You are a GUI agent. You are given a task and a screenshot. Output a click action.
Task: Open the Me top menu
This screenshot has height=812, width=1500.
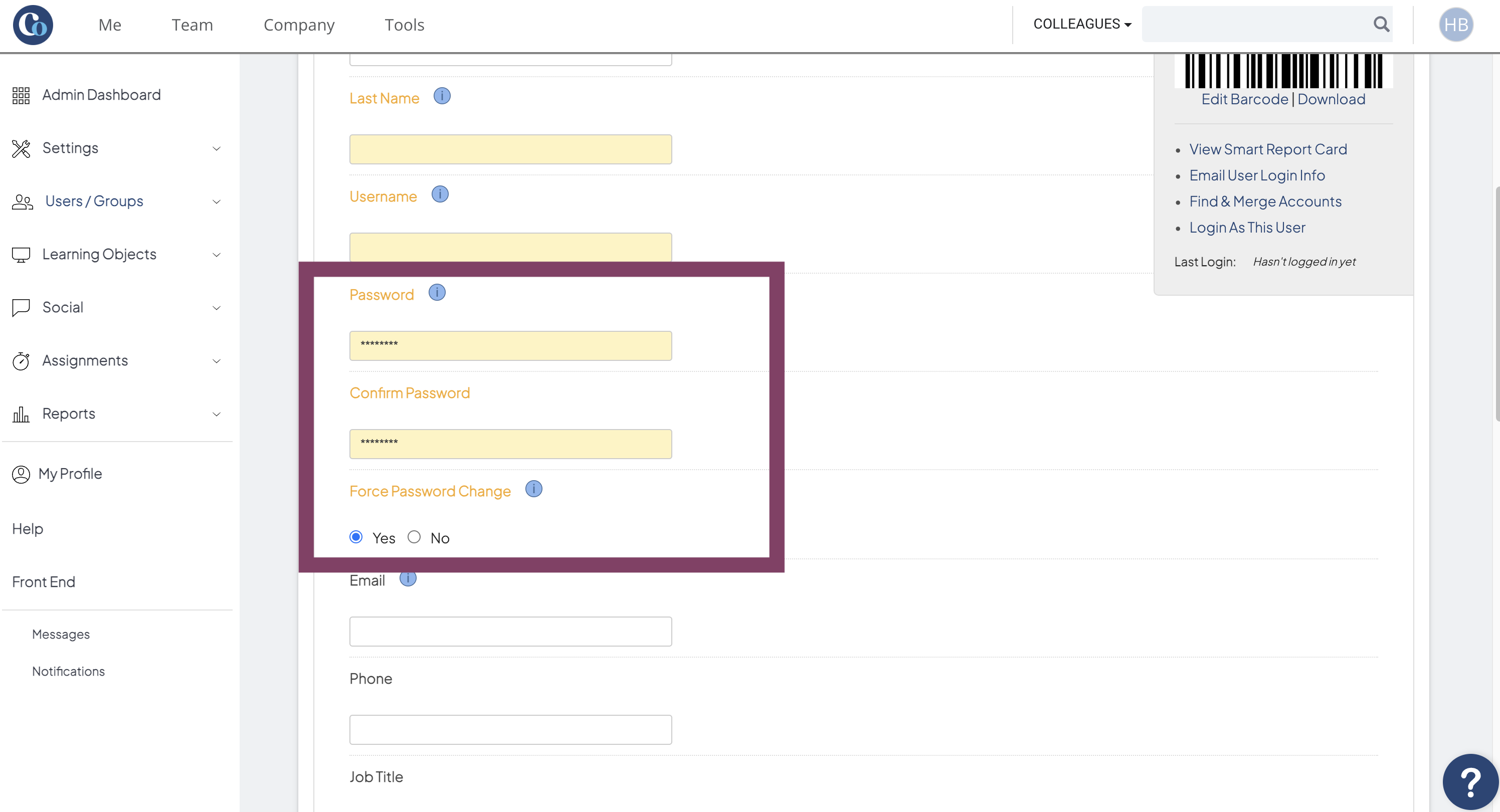(110, 25)
